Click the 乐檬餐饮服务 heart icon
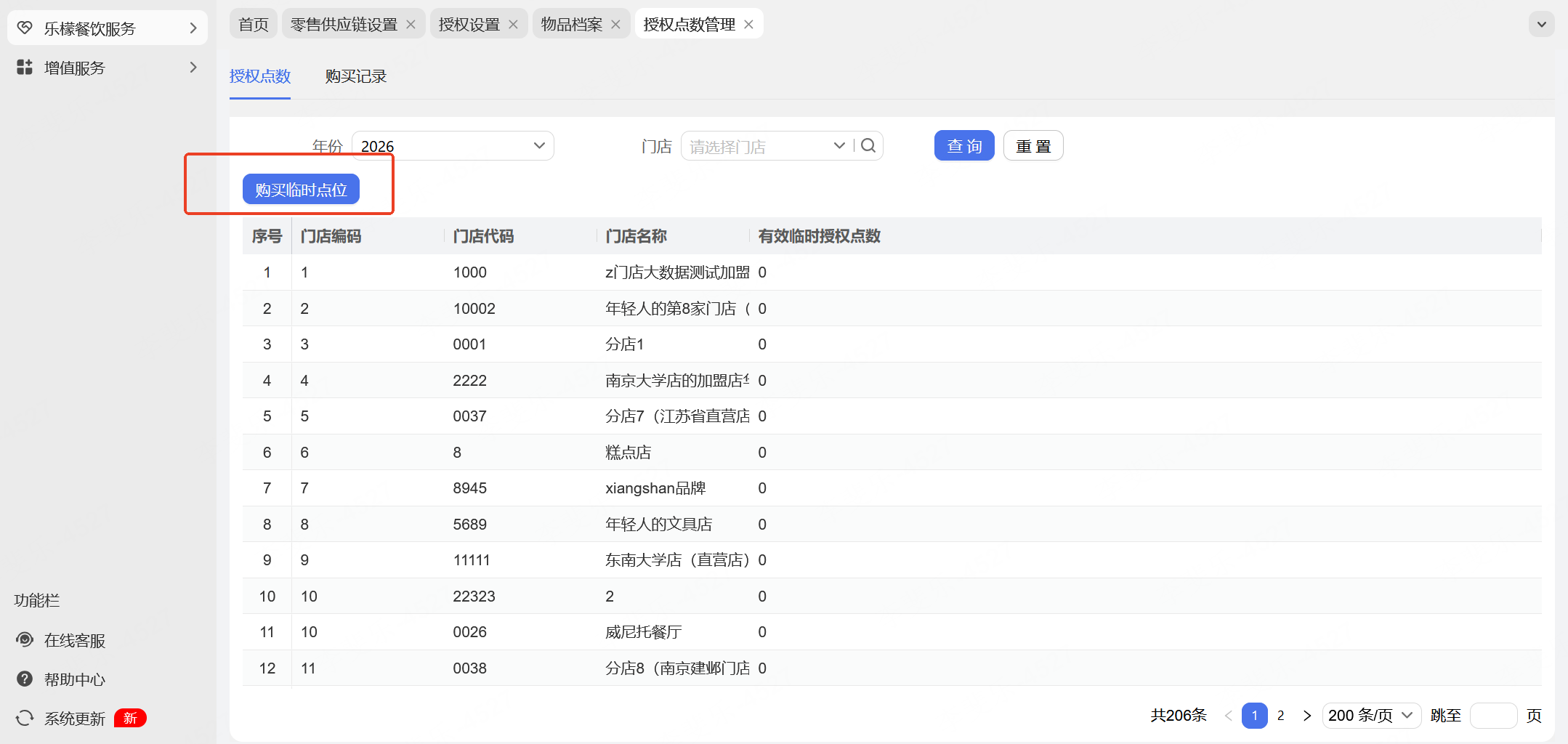 click(25, 28)
